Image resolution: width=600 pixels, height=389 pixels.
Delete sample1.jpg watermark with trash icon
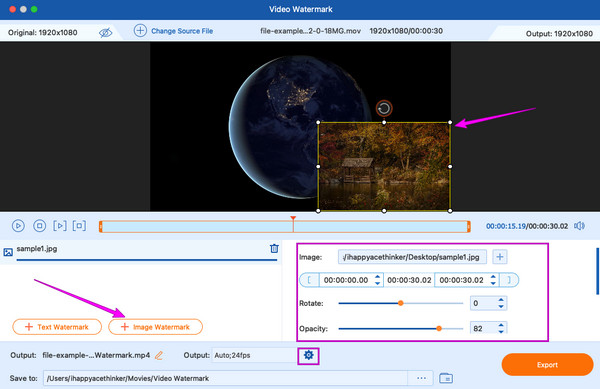(x=274, y=249)
